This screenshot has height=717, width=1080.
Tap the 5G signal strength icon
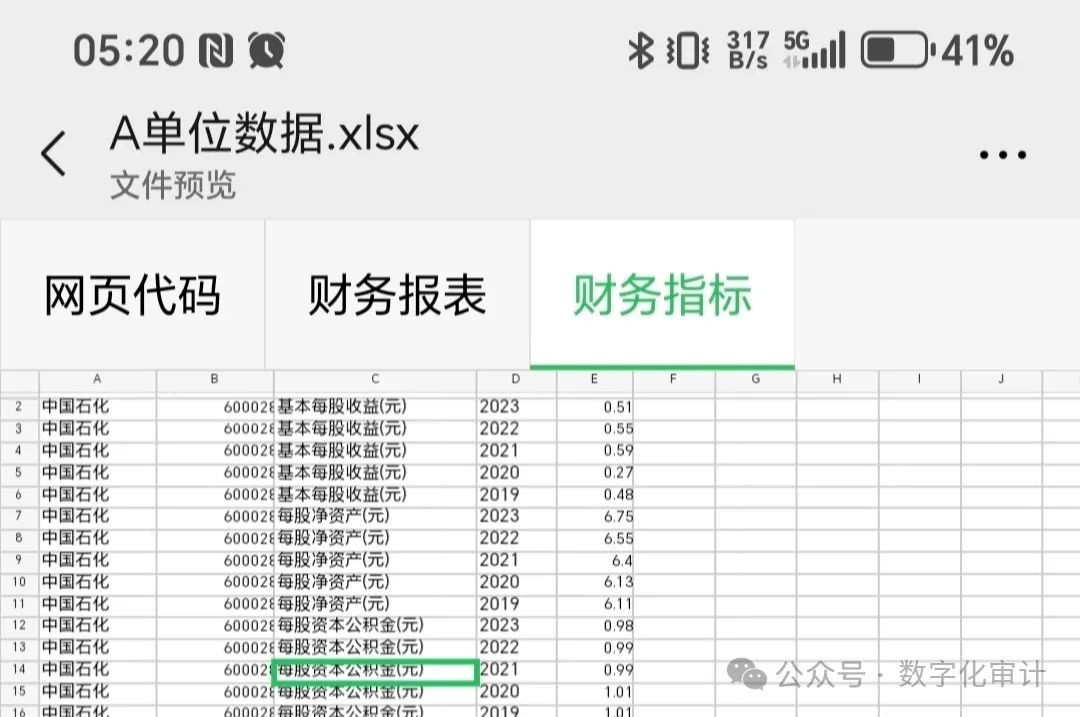814,50
